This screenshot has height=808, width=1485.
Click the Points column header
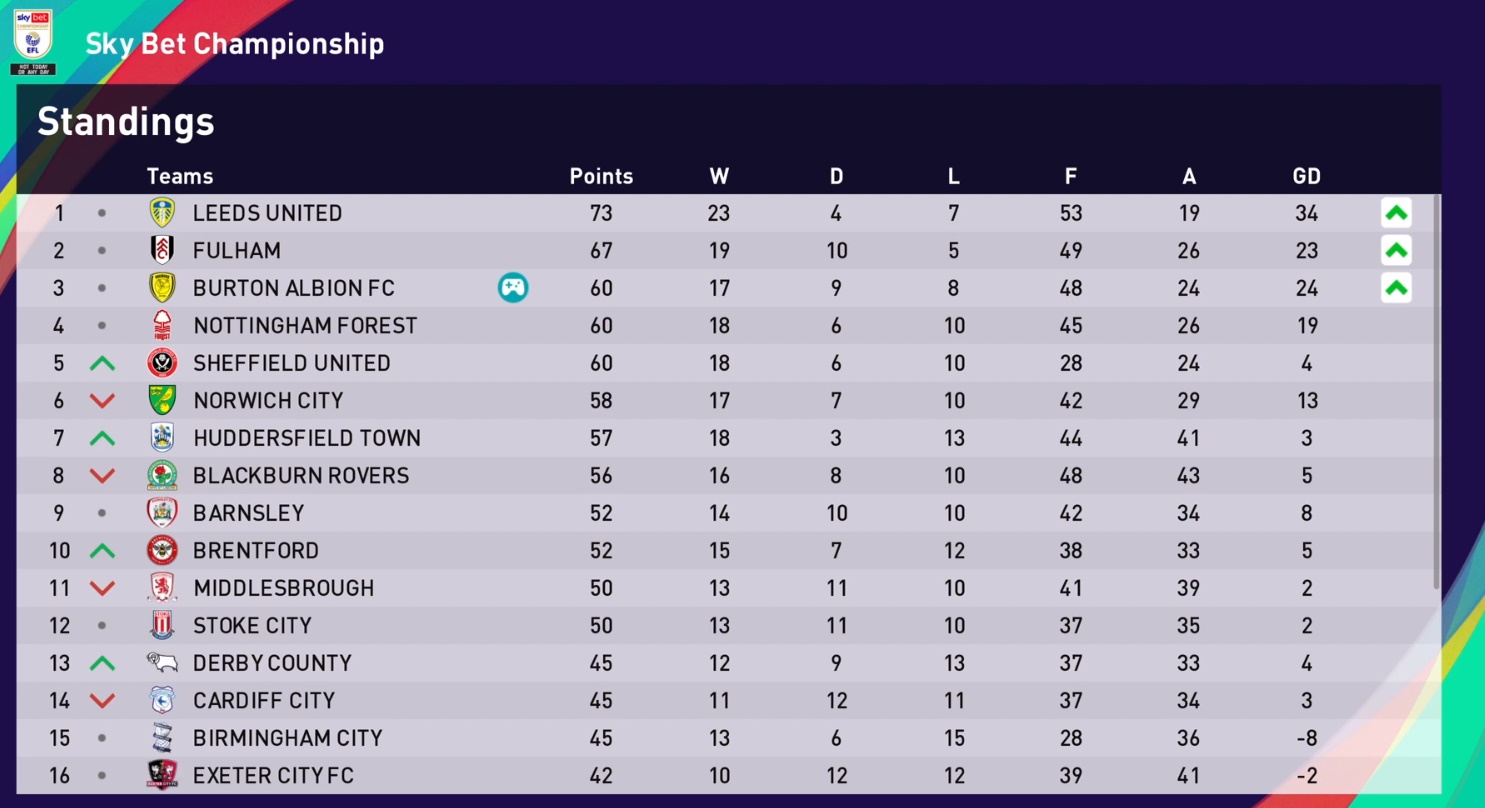point(601,176)
